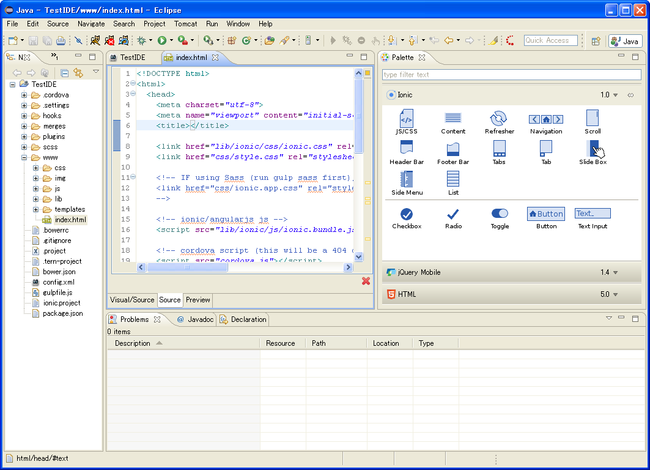Open the Window menu
Image resolution: width=650 pixels, height=470 pixels.
tap(238, 24)
